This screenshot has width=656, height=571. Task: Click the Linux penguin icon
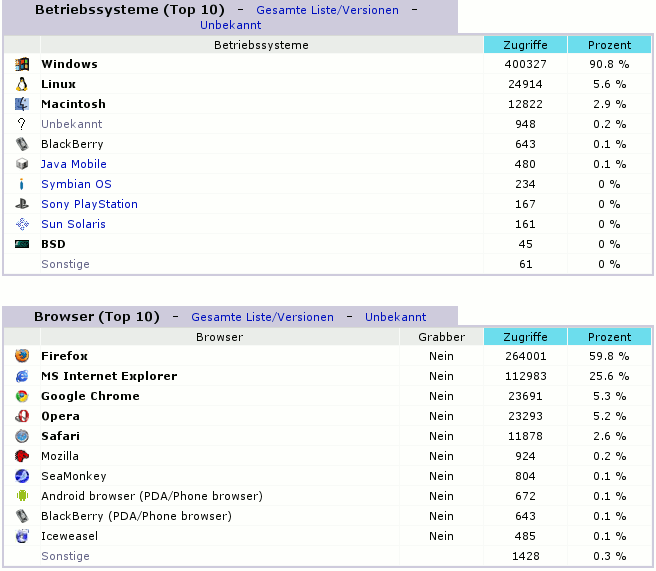point(22,84)
